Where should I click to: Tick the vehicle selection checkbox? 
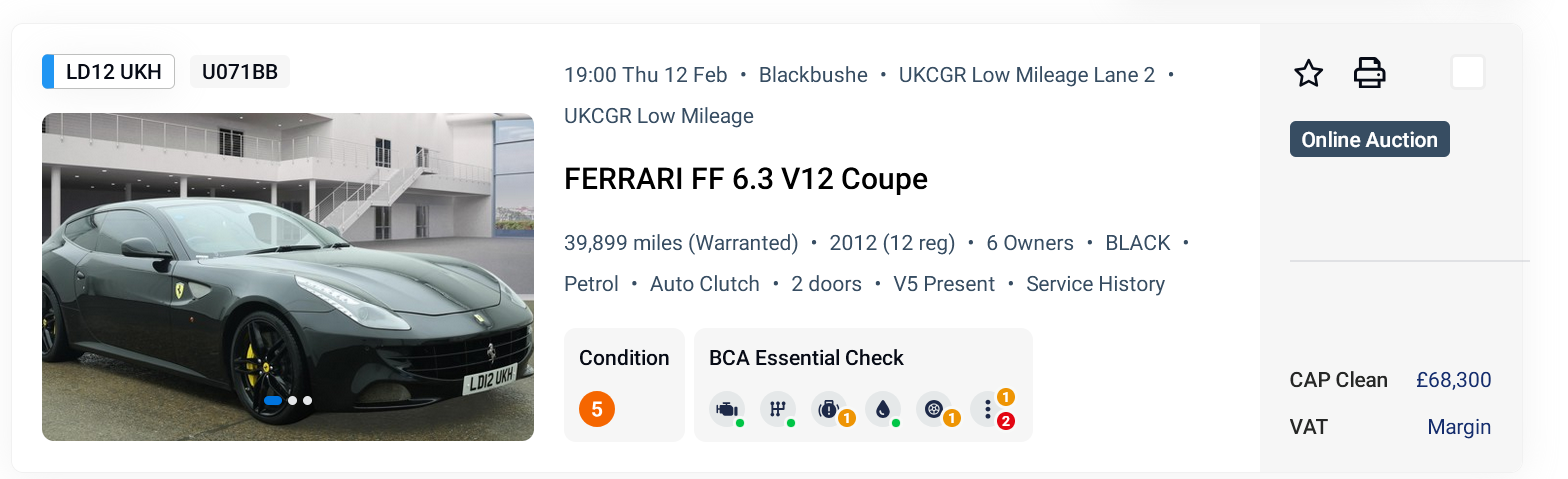(1467, 73)
